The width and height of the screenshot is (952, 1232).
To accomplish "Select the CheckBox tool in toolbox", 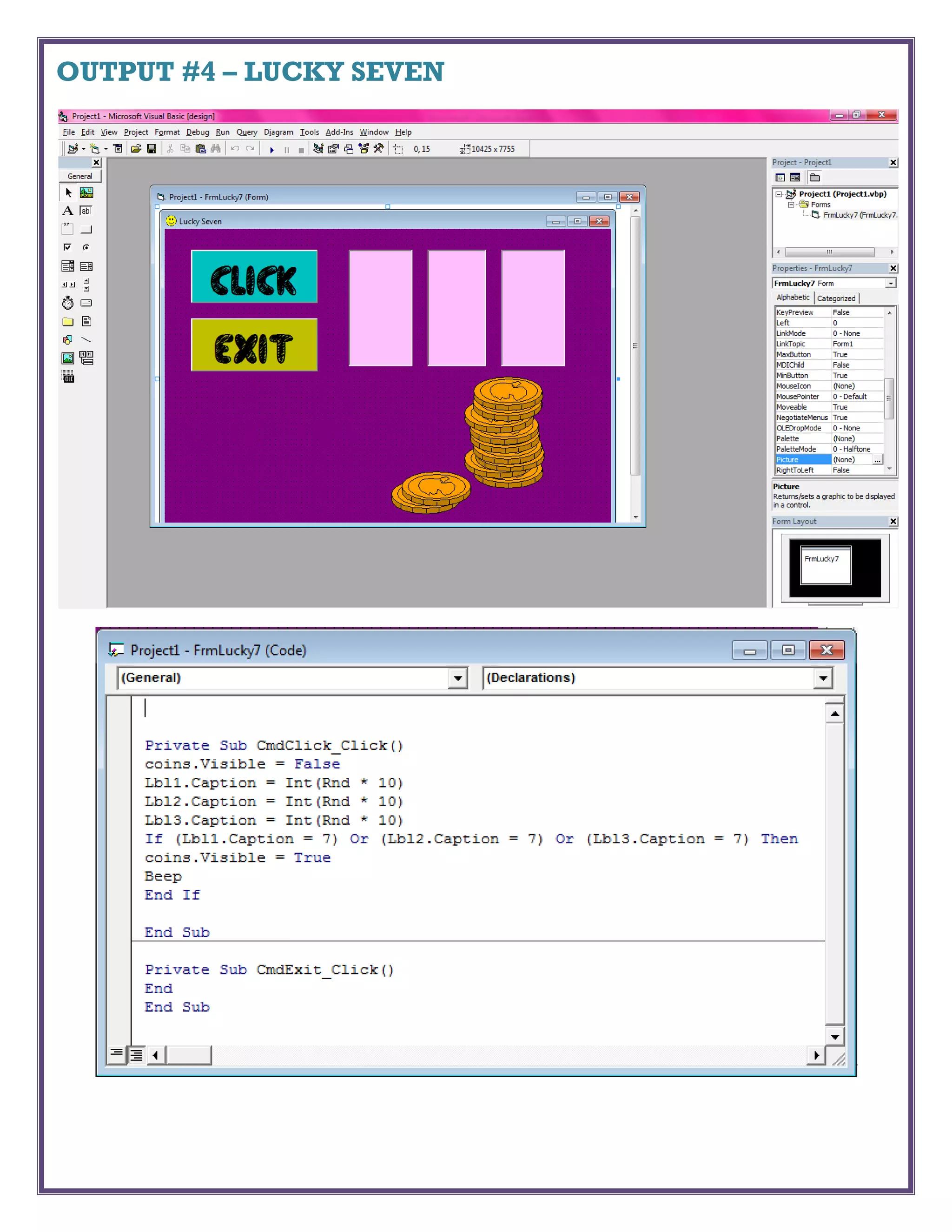I will pyautogui.click(x=68, y=247).
